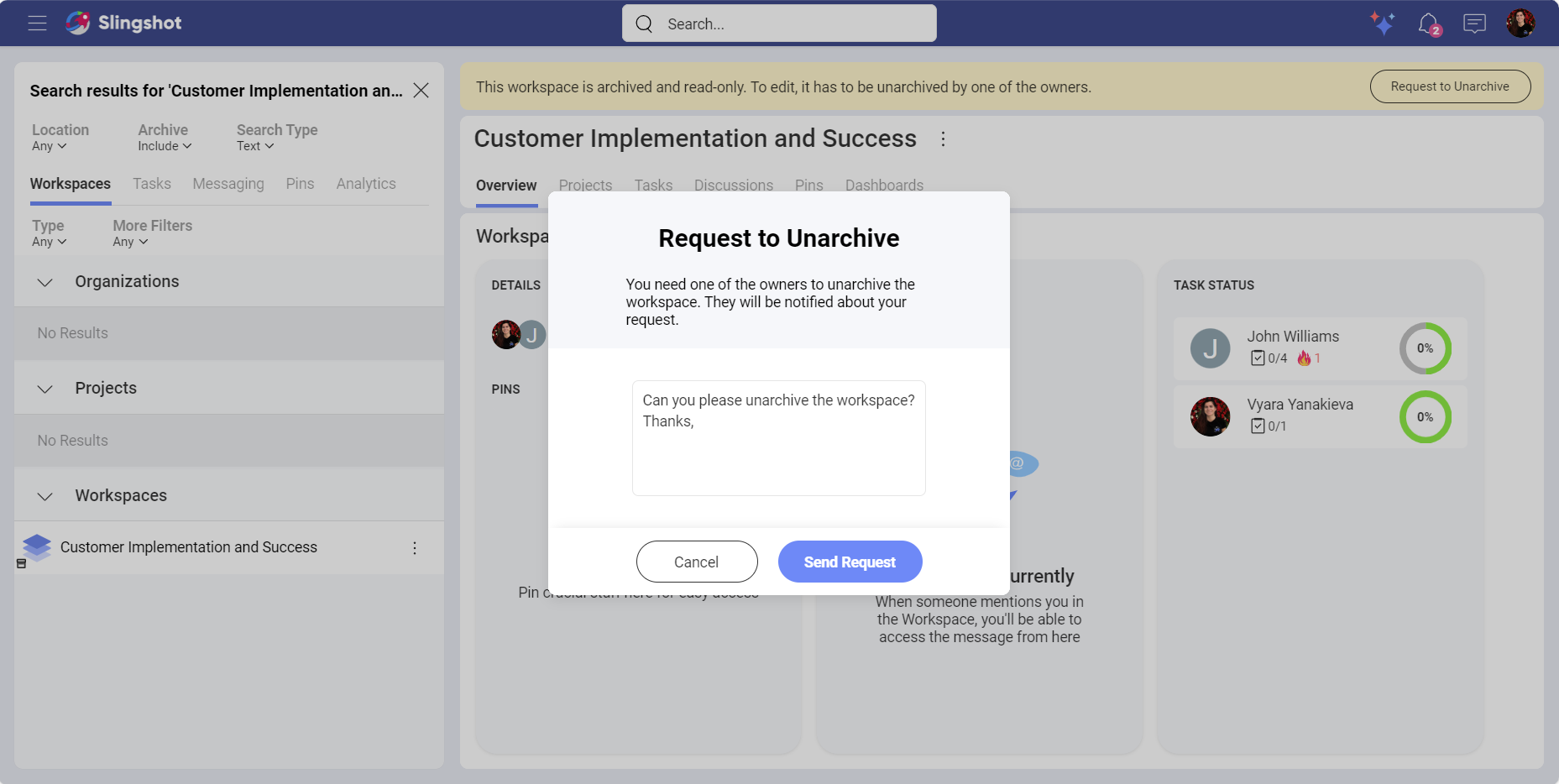Click the TASK STATUS heading
The image size is (1559, 784).
[1214, 285]
